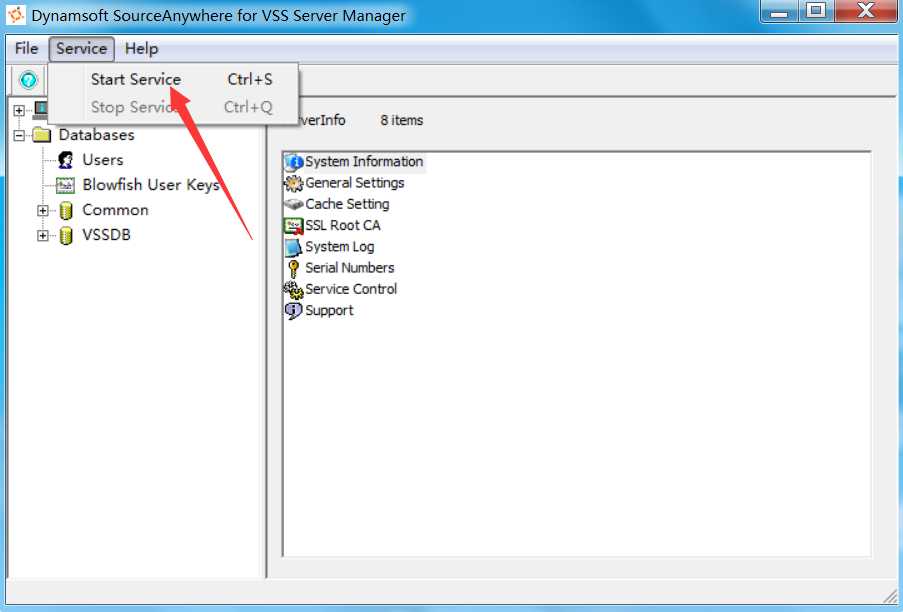Viewport: 903px width, 612px height.
Task: Close the Server Manager window
Action: pyautogui.click(x=866, y=11)
